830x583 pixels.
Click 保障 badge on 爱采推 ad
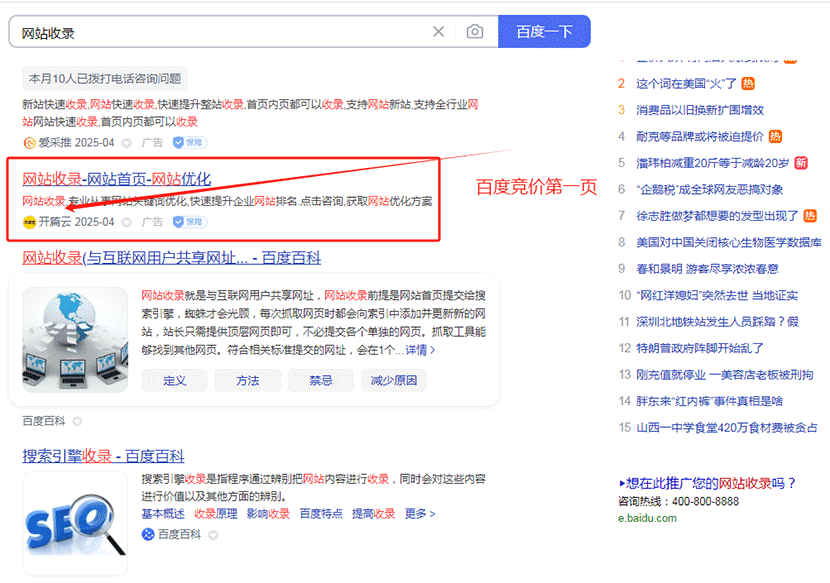[x=190, y=143]
